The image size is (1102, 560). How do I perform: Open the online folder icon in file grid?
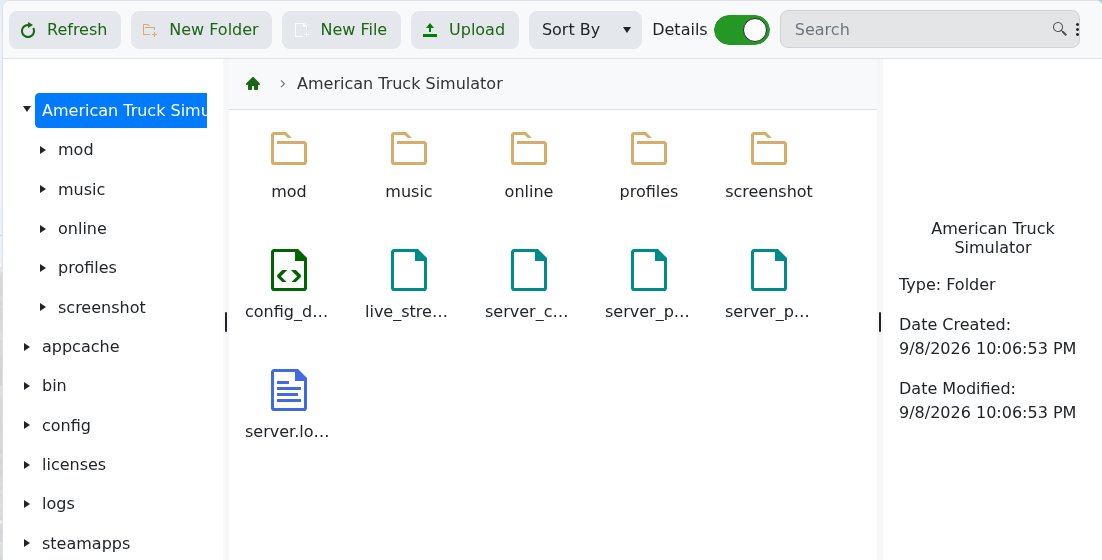coord(529,148)
